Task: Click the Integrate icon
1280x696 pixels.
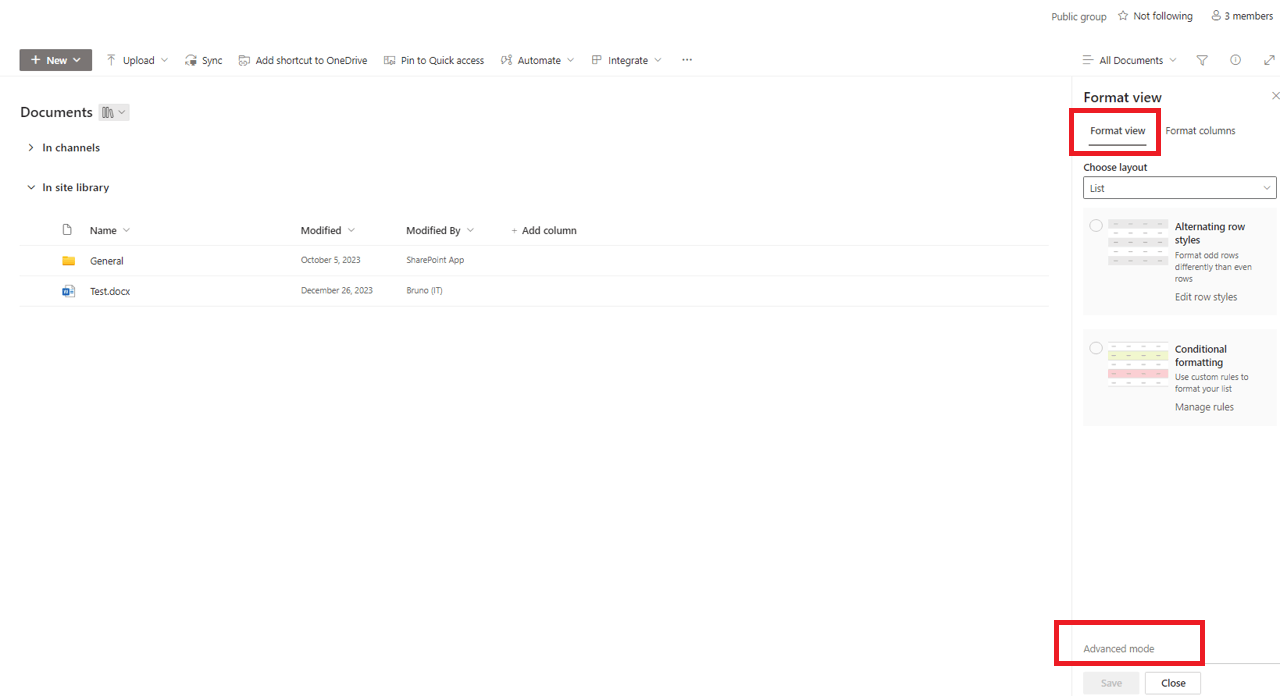Action: pyautogui.click(x=597, y=60)
